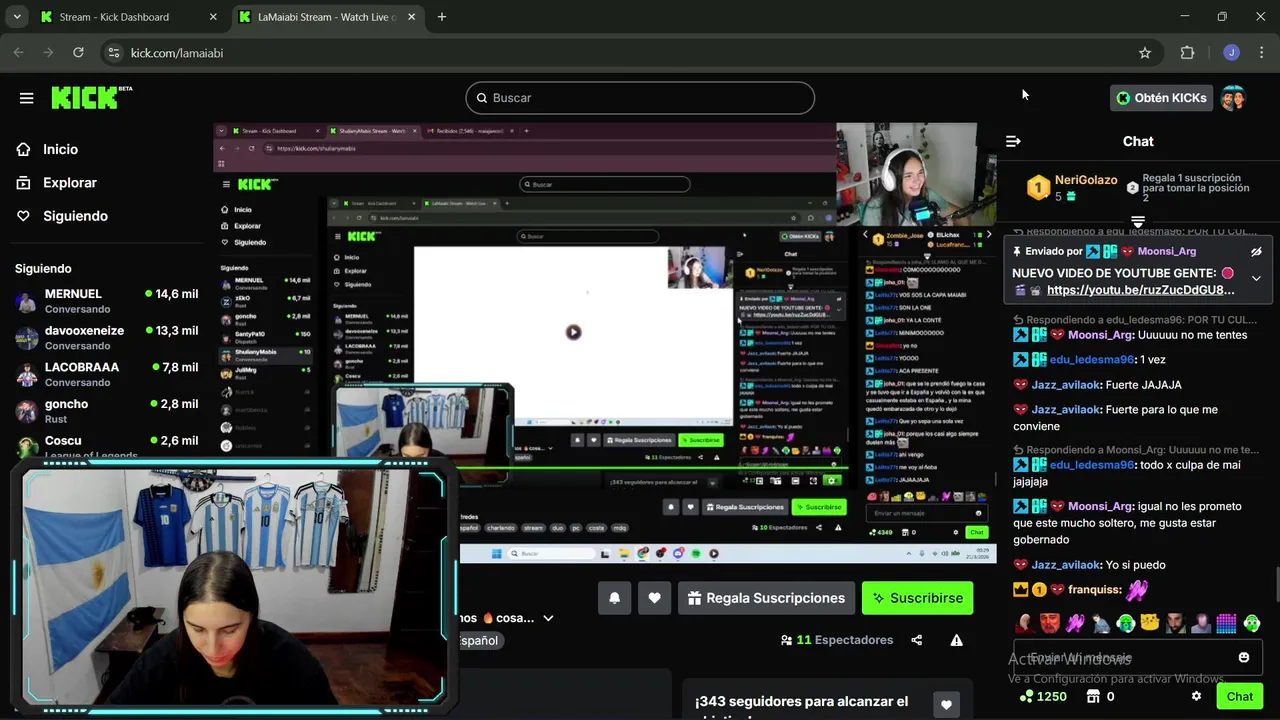Image resolution: width=1280 pixels, height=720 pixels.
Task: Click franquiss username in chat
Action: point(1093,590)
